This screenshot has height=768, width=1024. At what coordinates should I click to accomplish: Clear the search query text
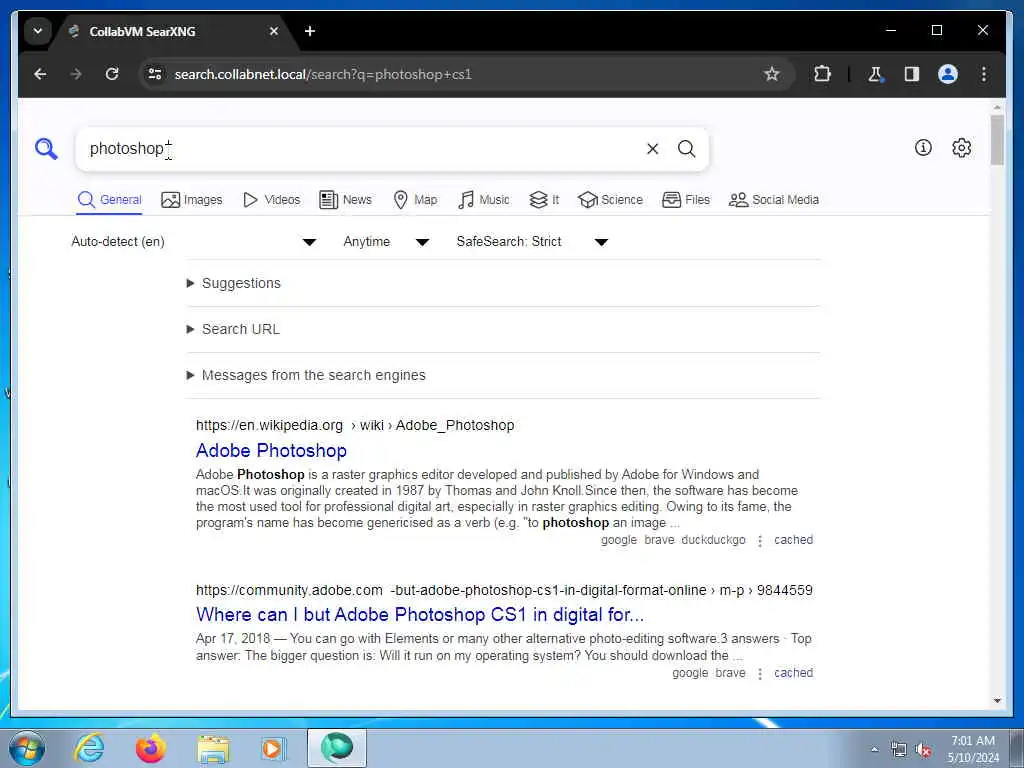coord(652,149)
